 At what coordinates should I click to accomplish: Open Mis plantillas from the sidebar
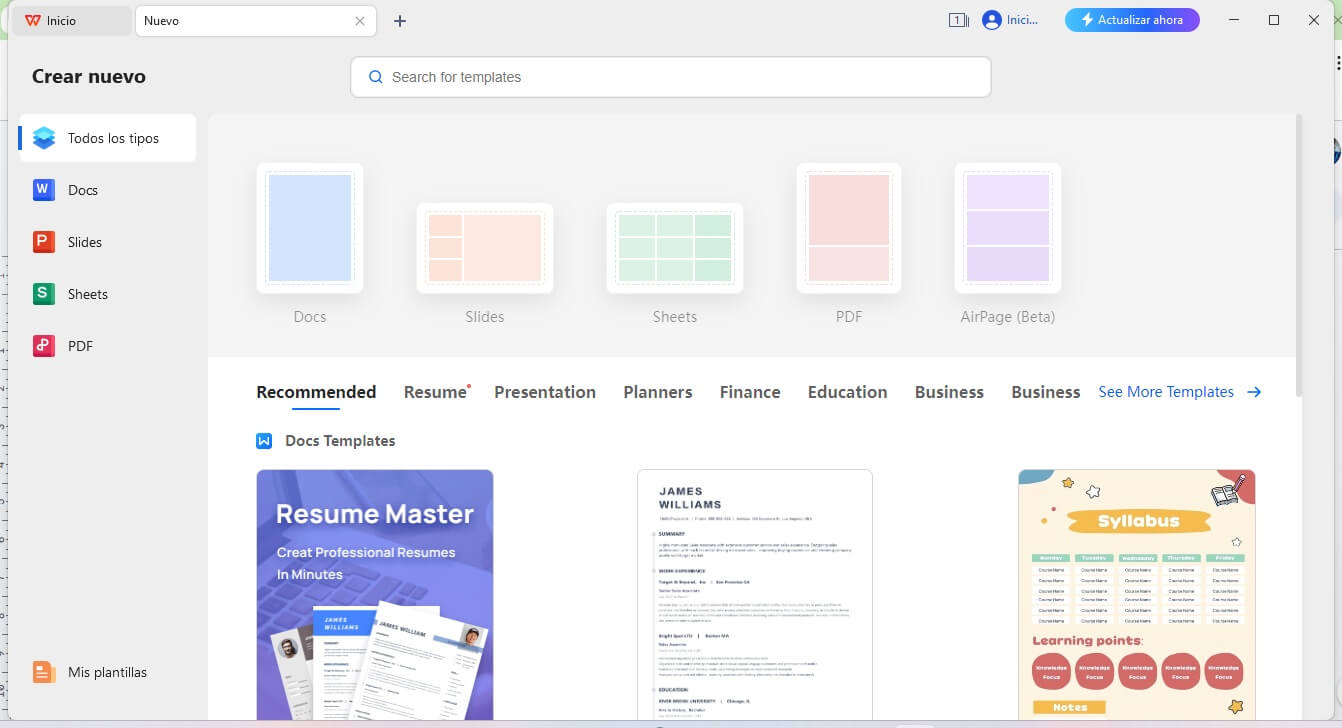coord(105,671)
